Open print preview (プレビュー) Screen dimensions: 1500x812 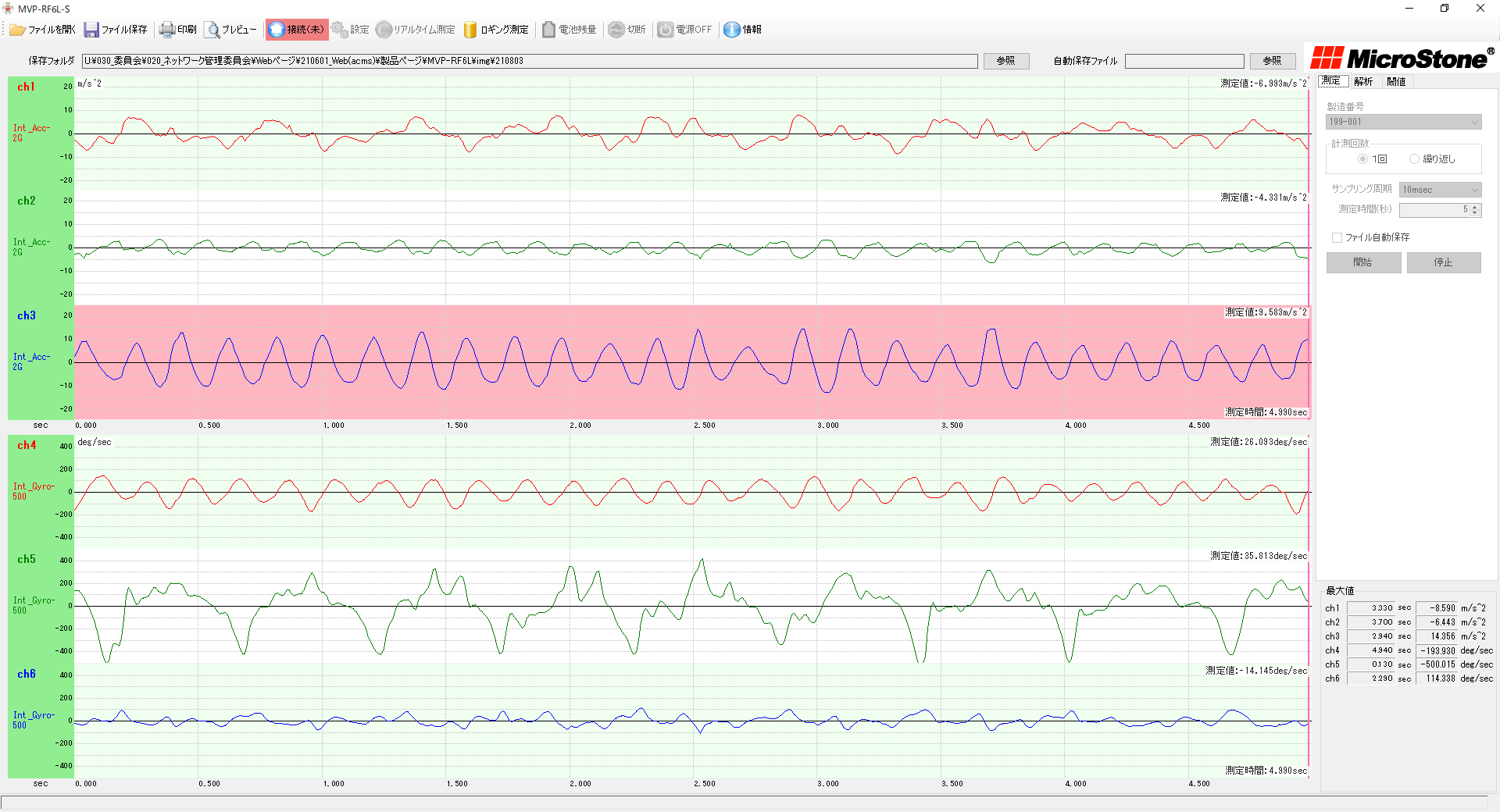coord(231,30)
